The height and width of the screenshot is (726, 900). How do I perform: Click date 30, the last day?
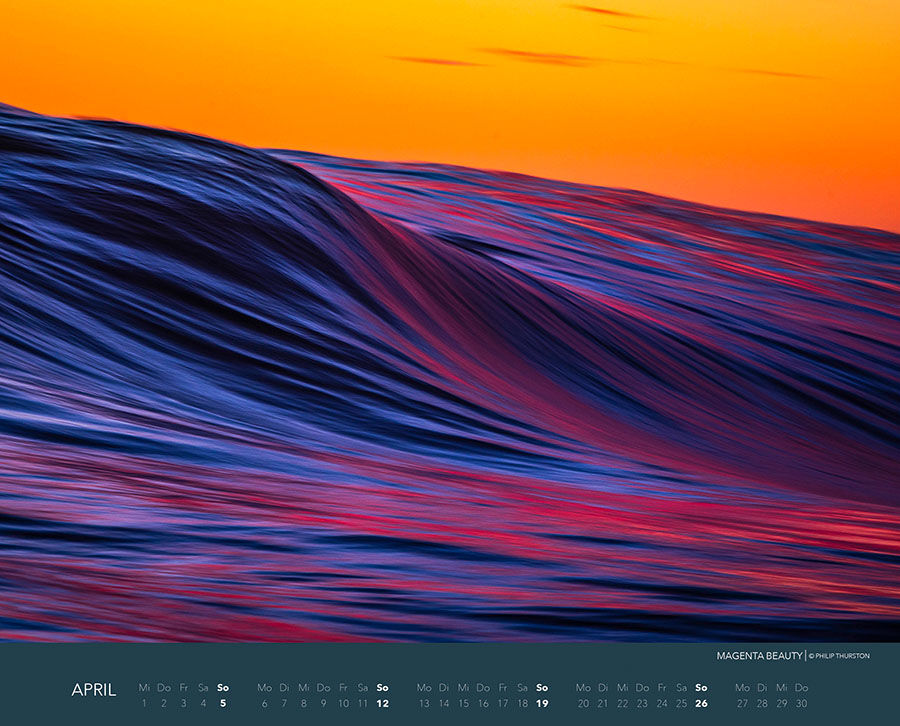coord(801,703)
